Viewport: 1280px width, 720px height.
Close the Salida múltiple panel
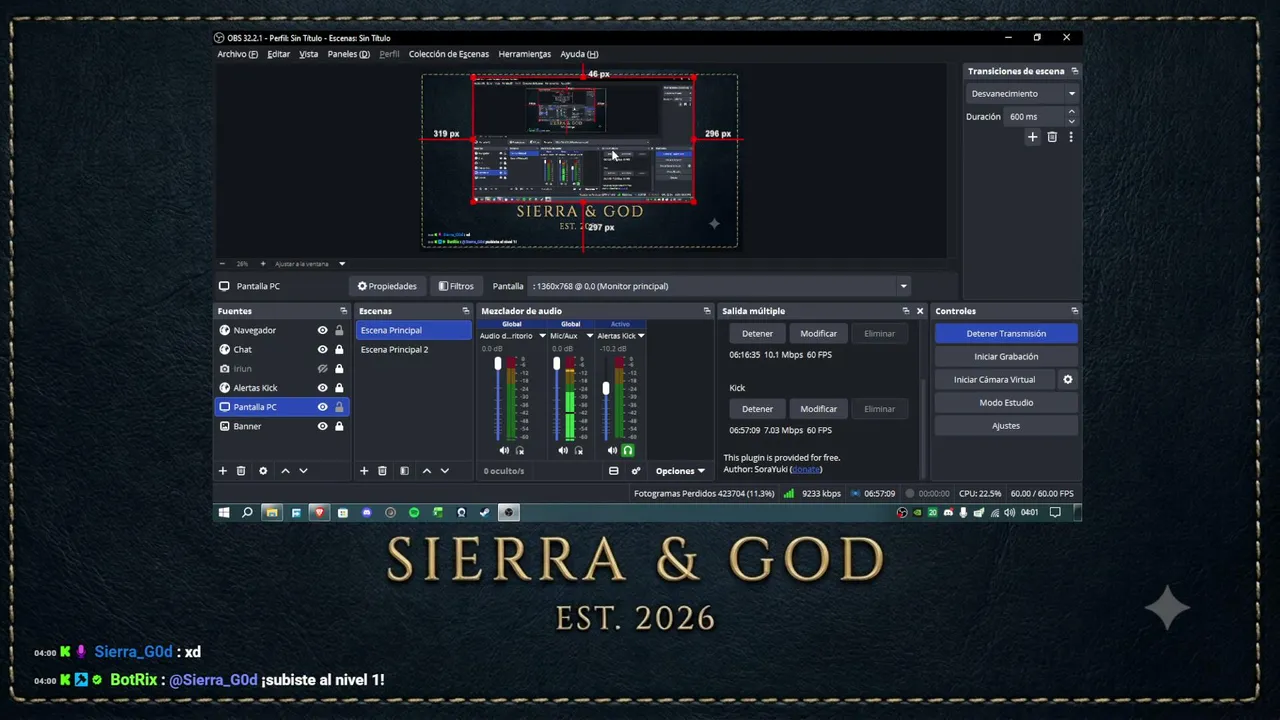click(920, 311)
